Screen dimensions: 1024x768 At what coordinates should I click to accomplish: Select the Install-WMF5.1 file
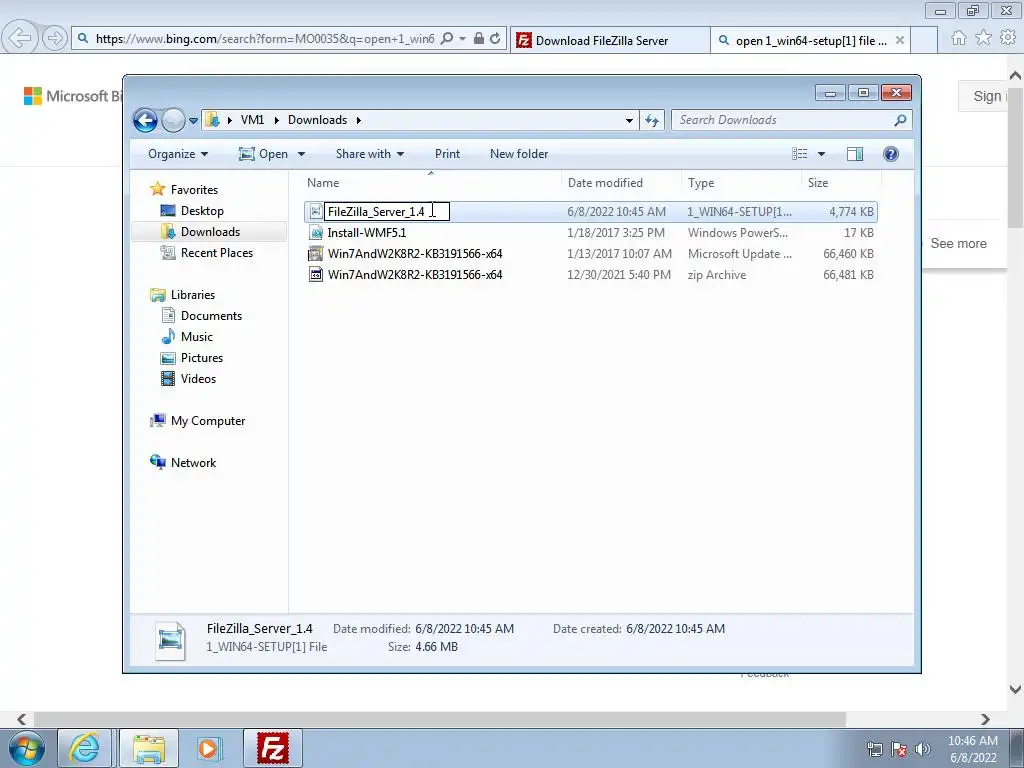click(x=591, y=232)
